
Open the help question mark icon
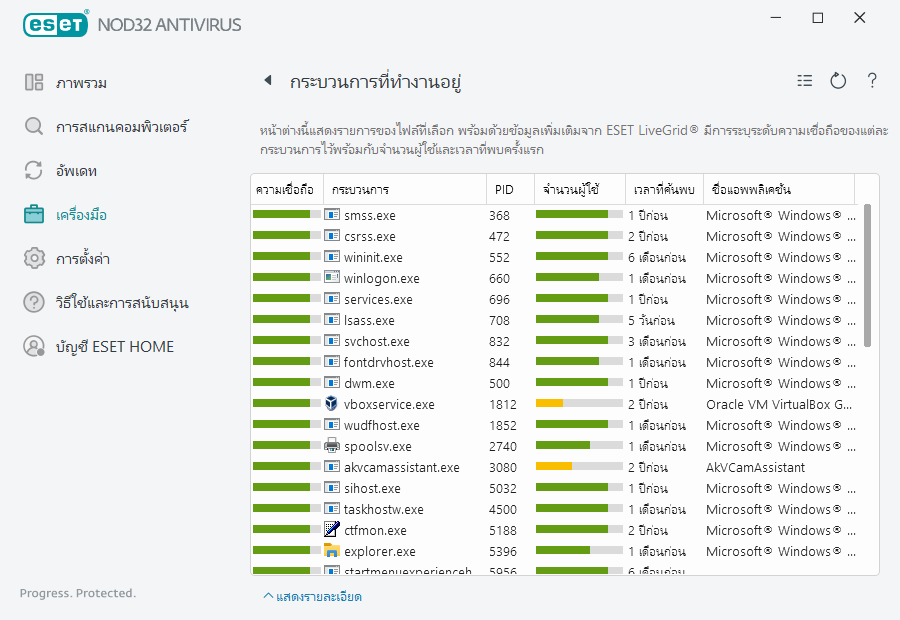click(x=872, y=81)
